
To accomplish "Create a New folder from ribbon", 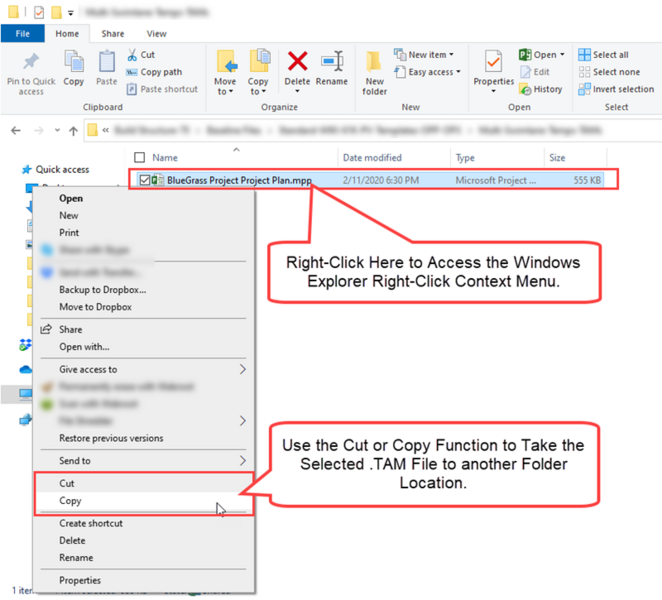I will coord(374,73).
